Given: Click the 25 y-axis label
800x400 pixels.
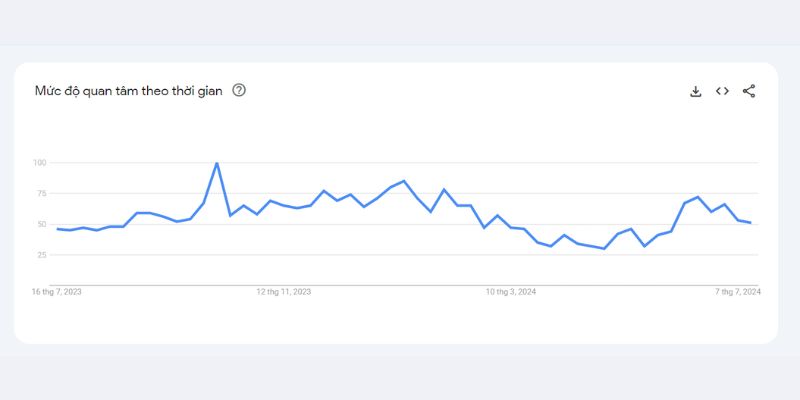Looking at the screenshot, I should point(41,255).
